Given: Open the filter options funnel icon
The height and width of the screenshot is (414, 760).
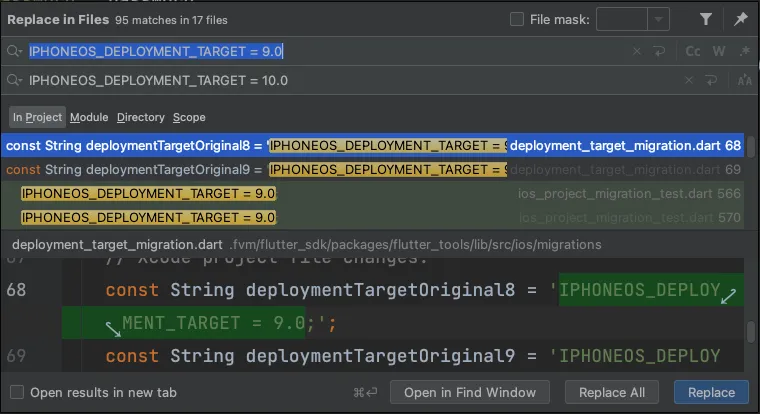Looking at the screenshot, I should 706,19.
